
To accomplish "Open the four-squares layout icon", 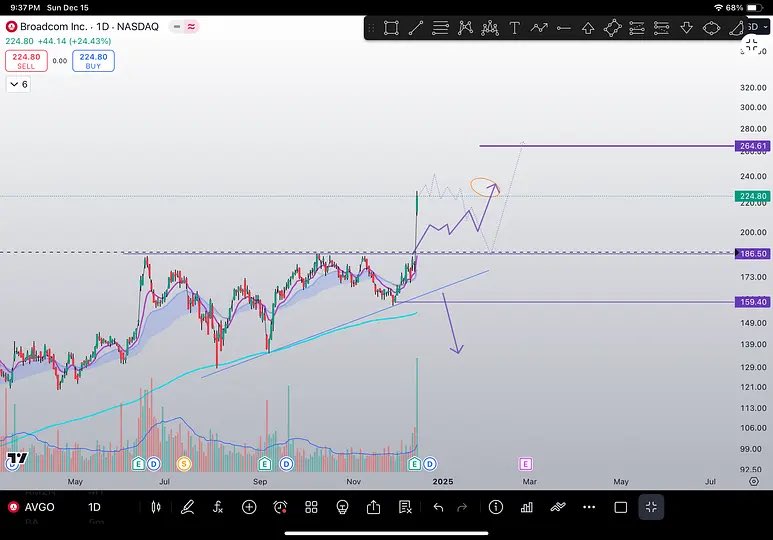I will [x=311, y=507].
